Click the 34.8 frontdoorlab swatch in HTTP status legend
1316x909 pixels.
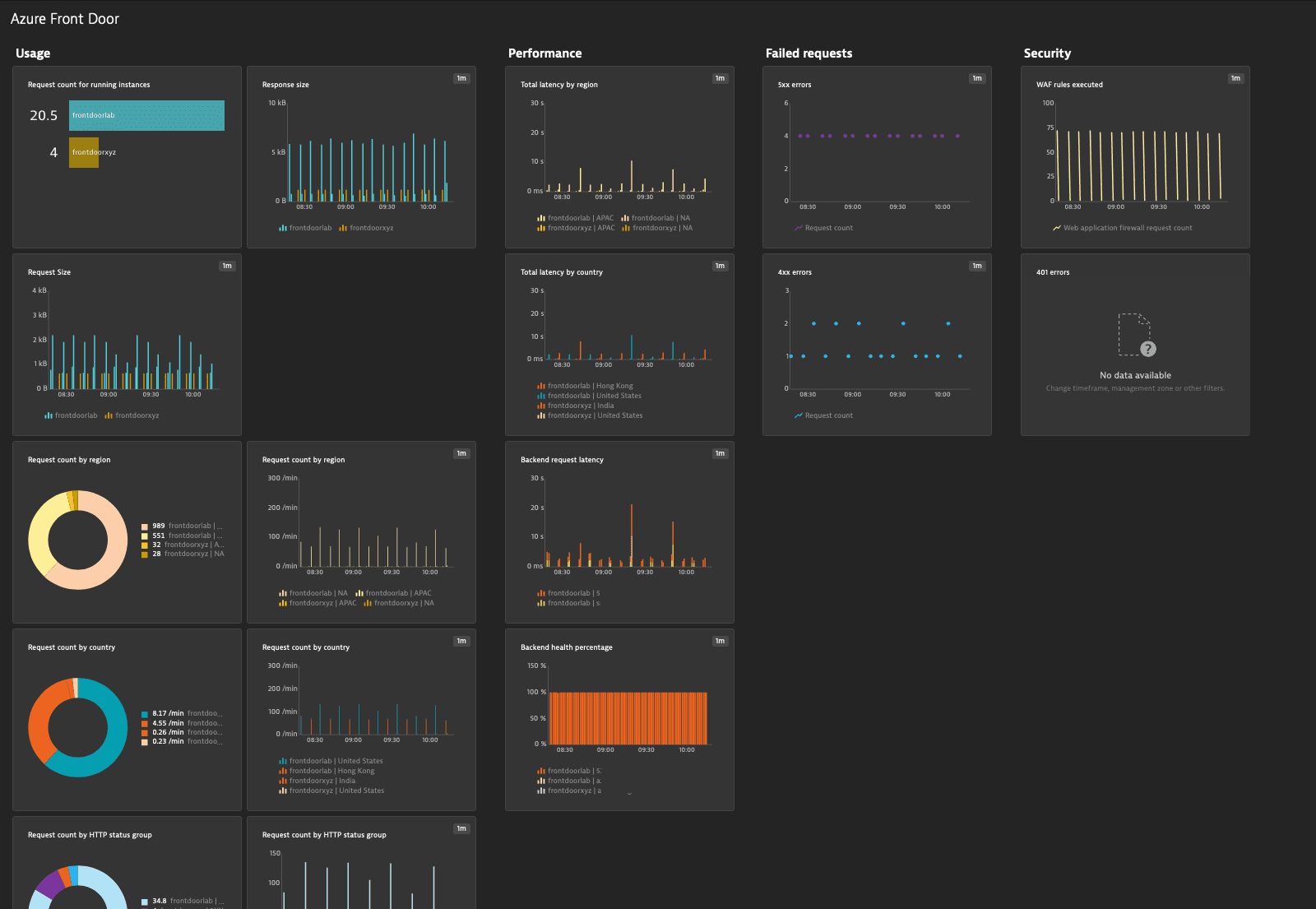(145, 902)
